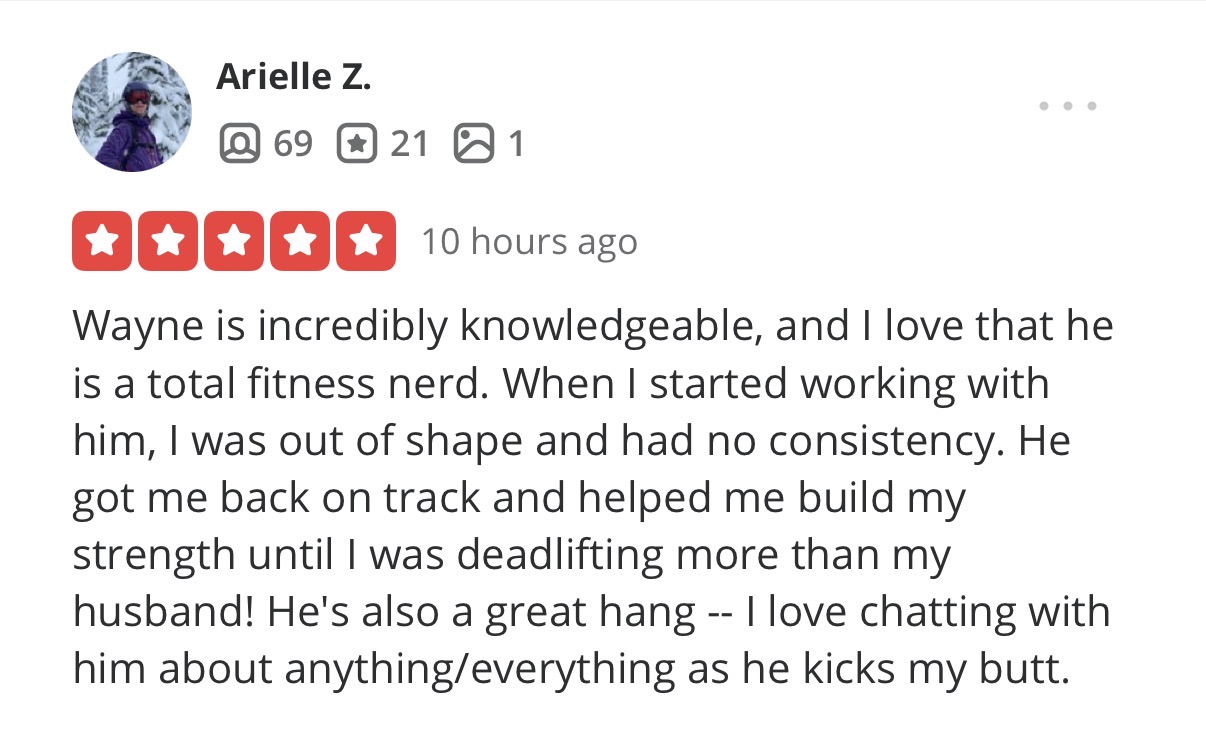Open Arielle Z.'s profile photo
1206x740 pixels.
tap(131, 112)
